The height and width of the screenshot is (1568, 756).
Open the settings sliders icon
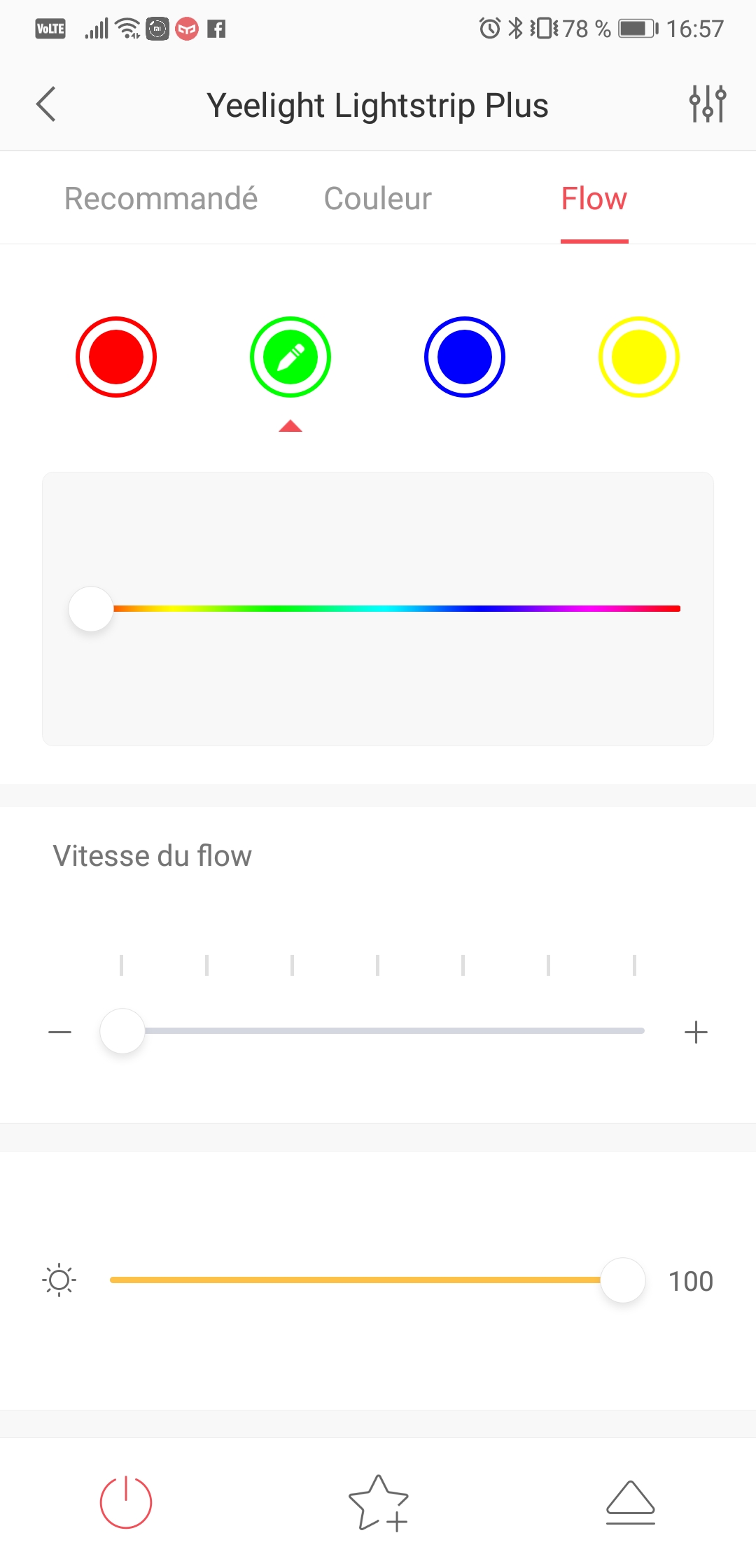pyautogui.click(x=707, y=104)
